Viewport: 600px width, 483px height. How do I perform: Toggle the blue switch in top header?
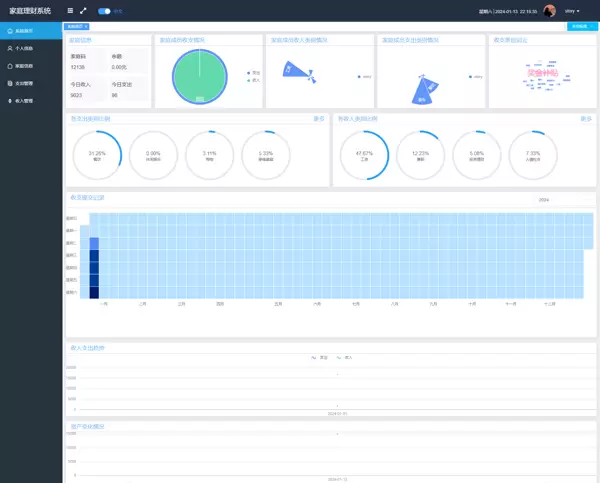click(104, 11)
